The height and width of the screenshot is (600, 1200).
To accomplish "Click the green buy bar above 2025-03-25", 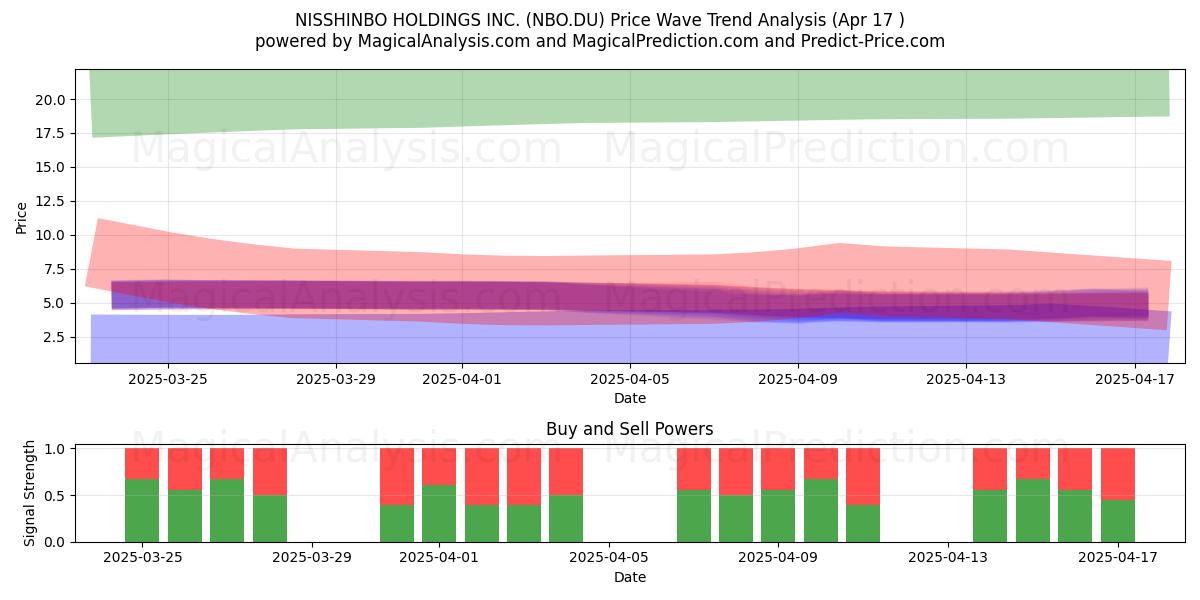I will [142, 510].
